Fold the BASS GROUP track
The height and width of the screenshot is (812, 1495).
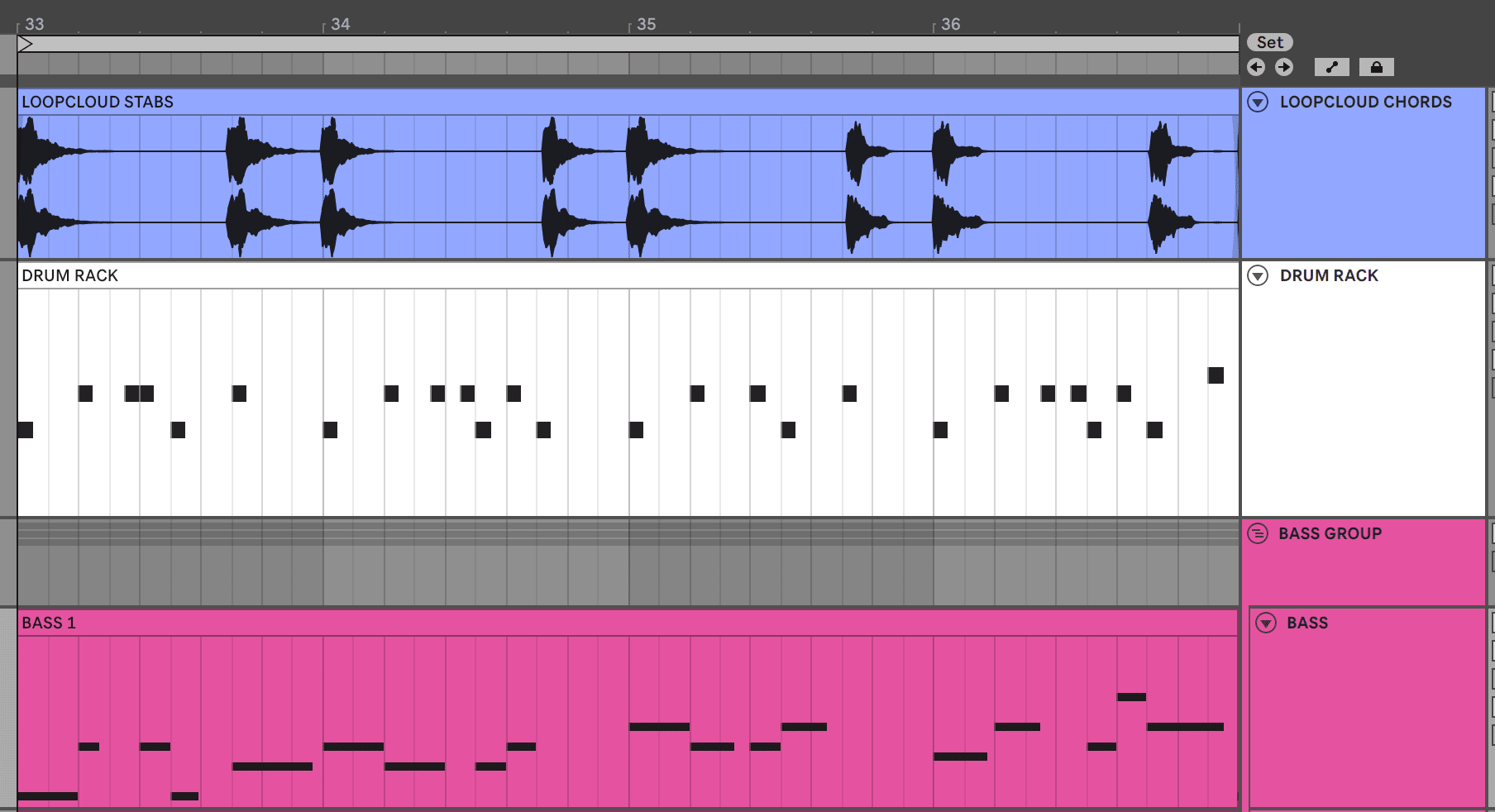click(x=1258, y=533)
